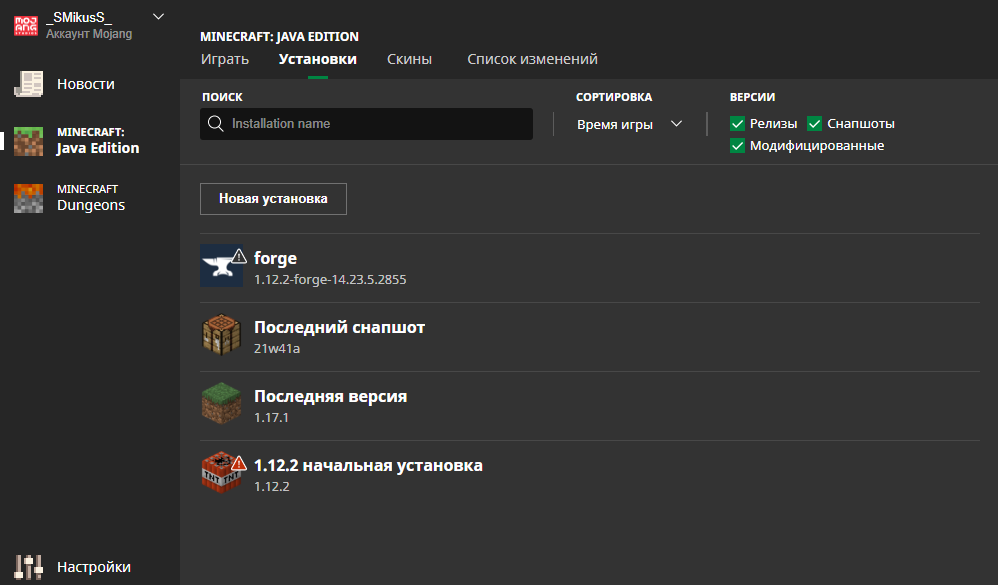This screenshot has height=585, width=998.
Task: Click the crafting table snapshot icon
Action: click(221, 335)
